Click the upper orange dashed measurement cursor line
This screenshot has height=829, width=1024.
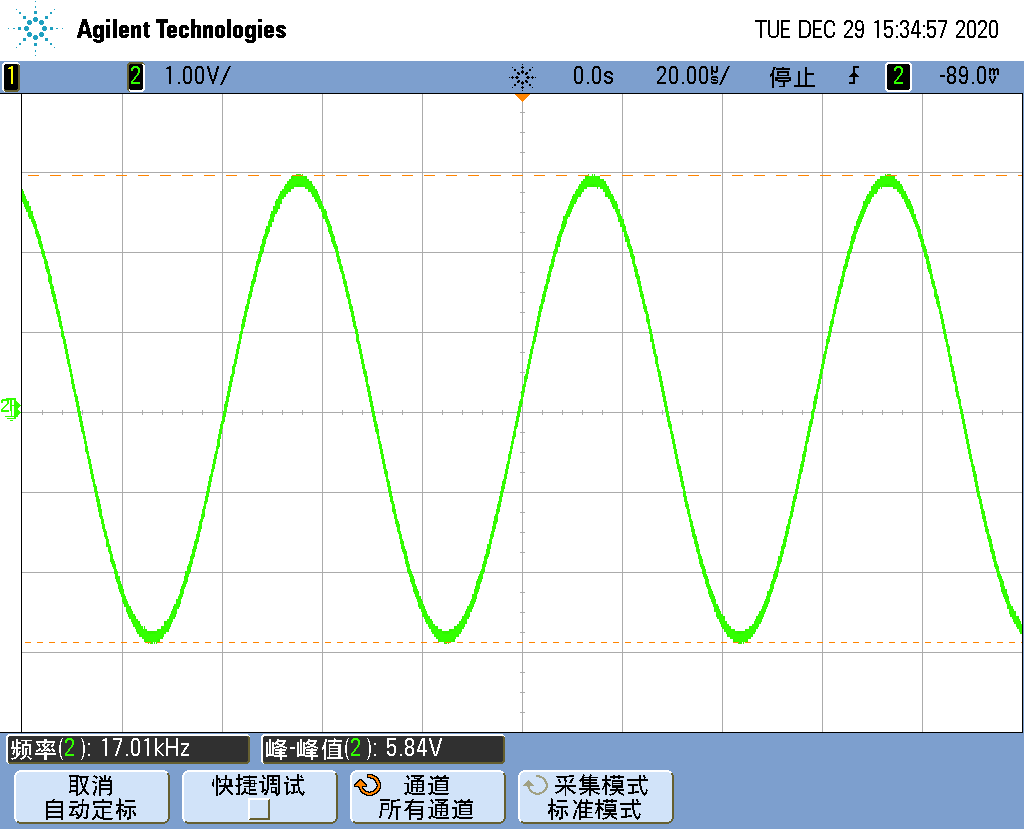(522, 175)
